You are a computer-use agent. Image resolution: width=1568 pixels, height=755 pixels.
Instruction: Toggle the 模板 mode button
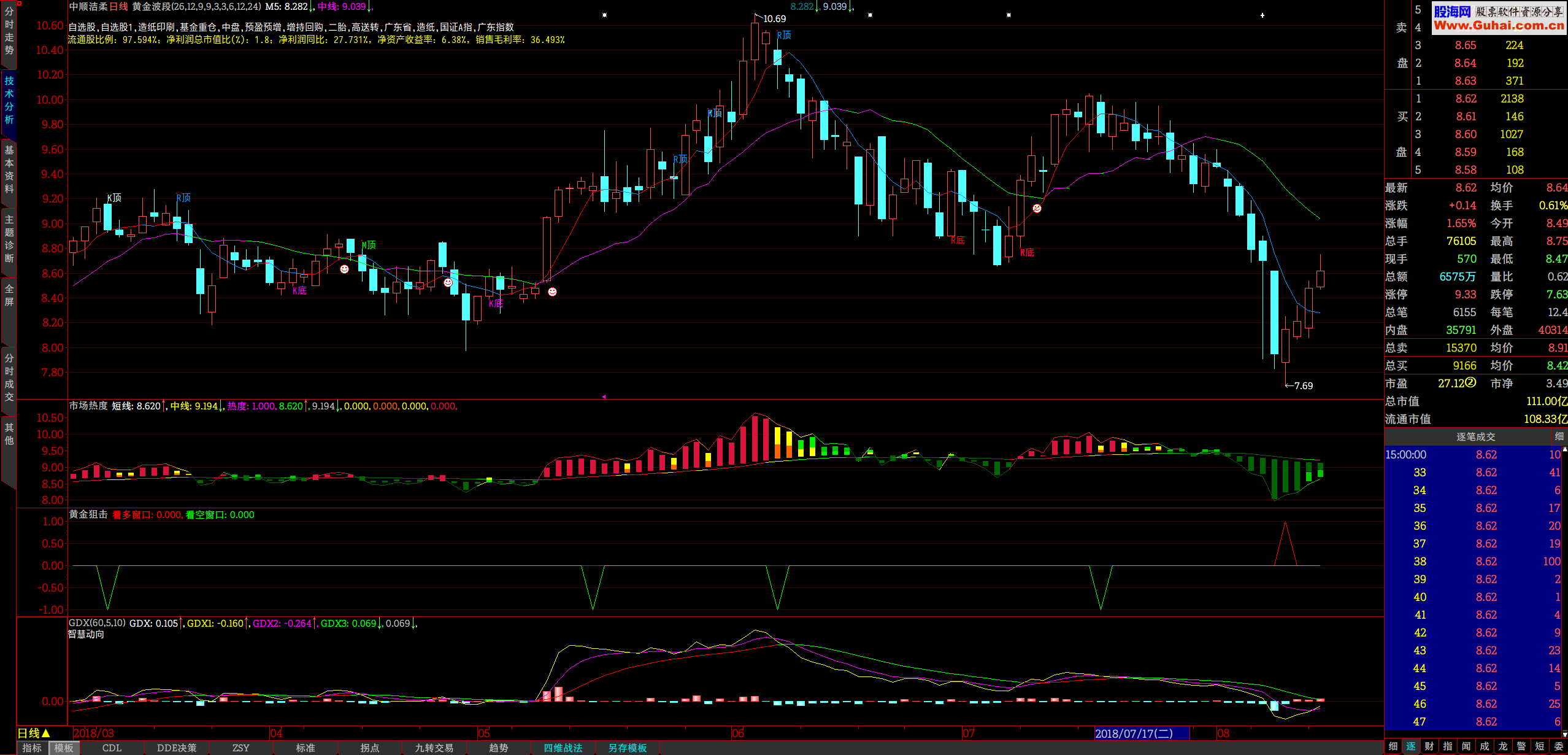tap(64, 748)
